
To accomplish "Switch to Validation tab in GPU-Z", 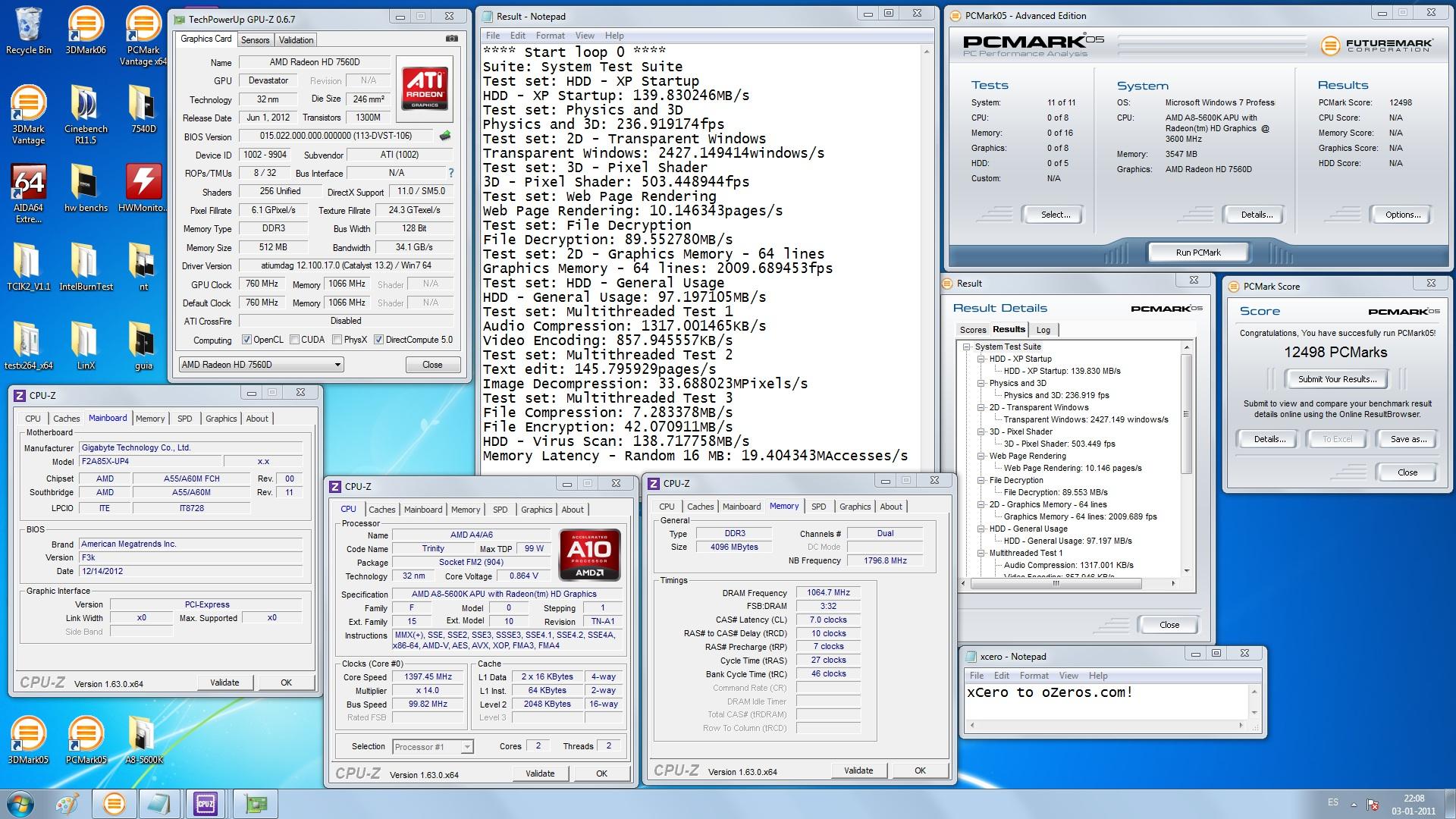I will pyautogui.click(x=296, y=40).
